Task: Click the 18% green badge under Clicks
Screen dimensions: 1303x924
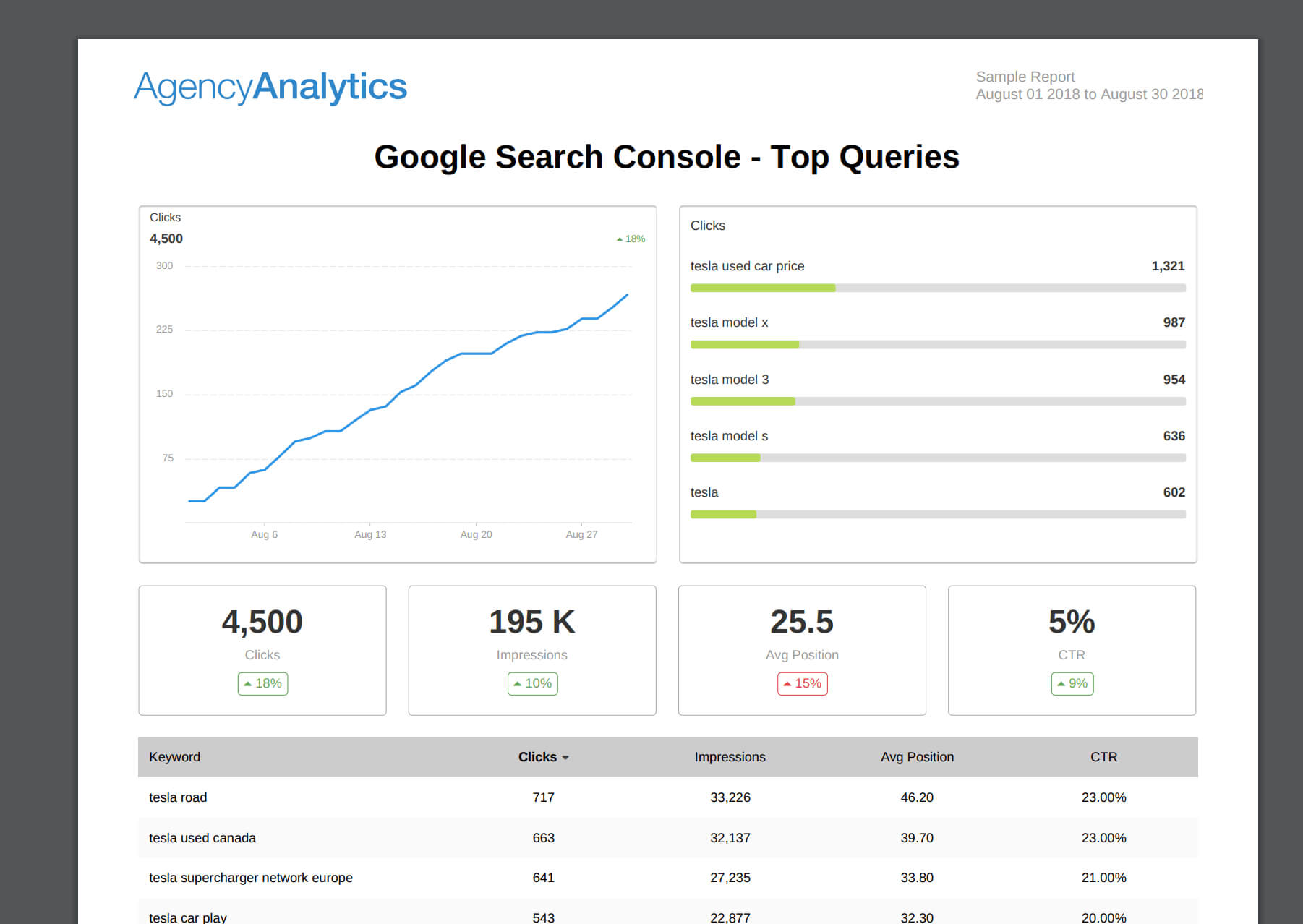Action: [262, 683]
